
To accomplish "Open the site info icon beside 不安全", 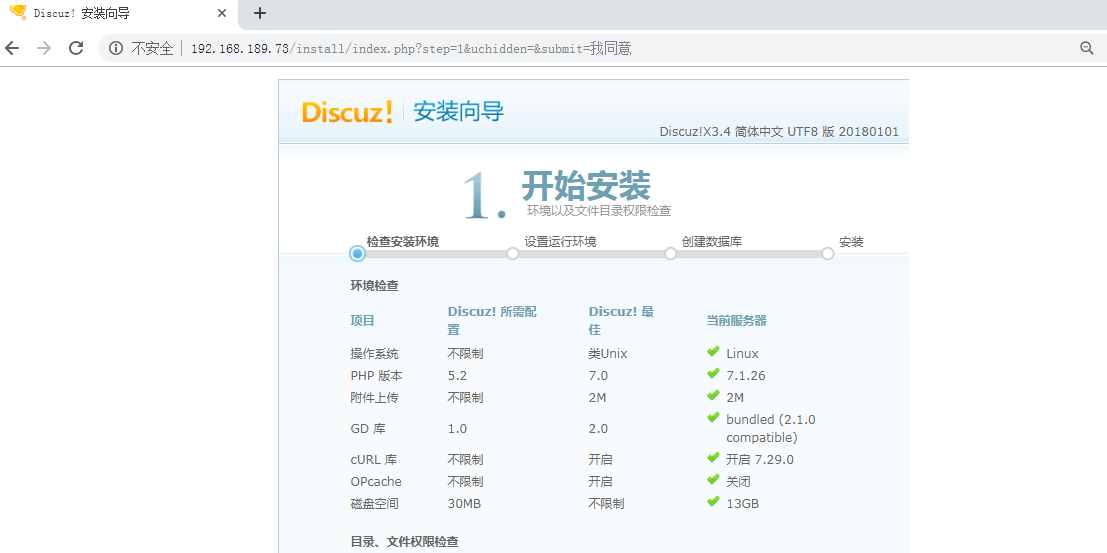I will tap(116, 48).
